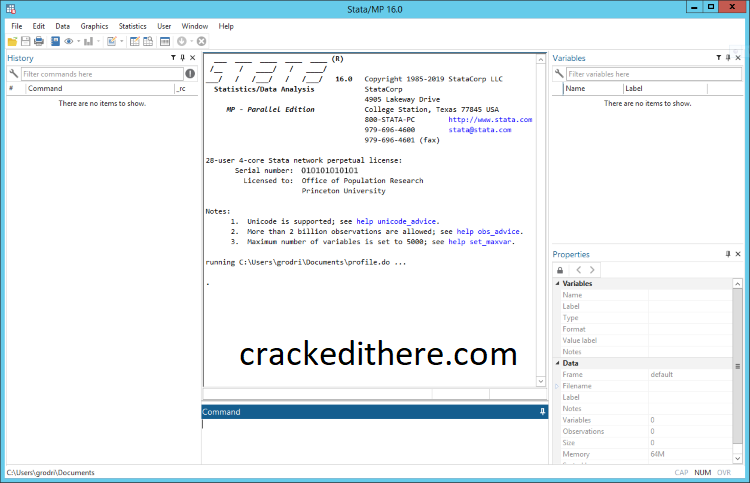Click the Results window scroll-down arrow
The width and height of the screenshot is (750, 483).
(541, 381)
